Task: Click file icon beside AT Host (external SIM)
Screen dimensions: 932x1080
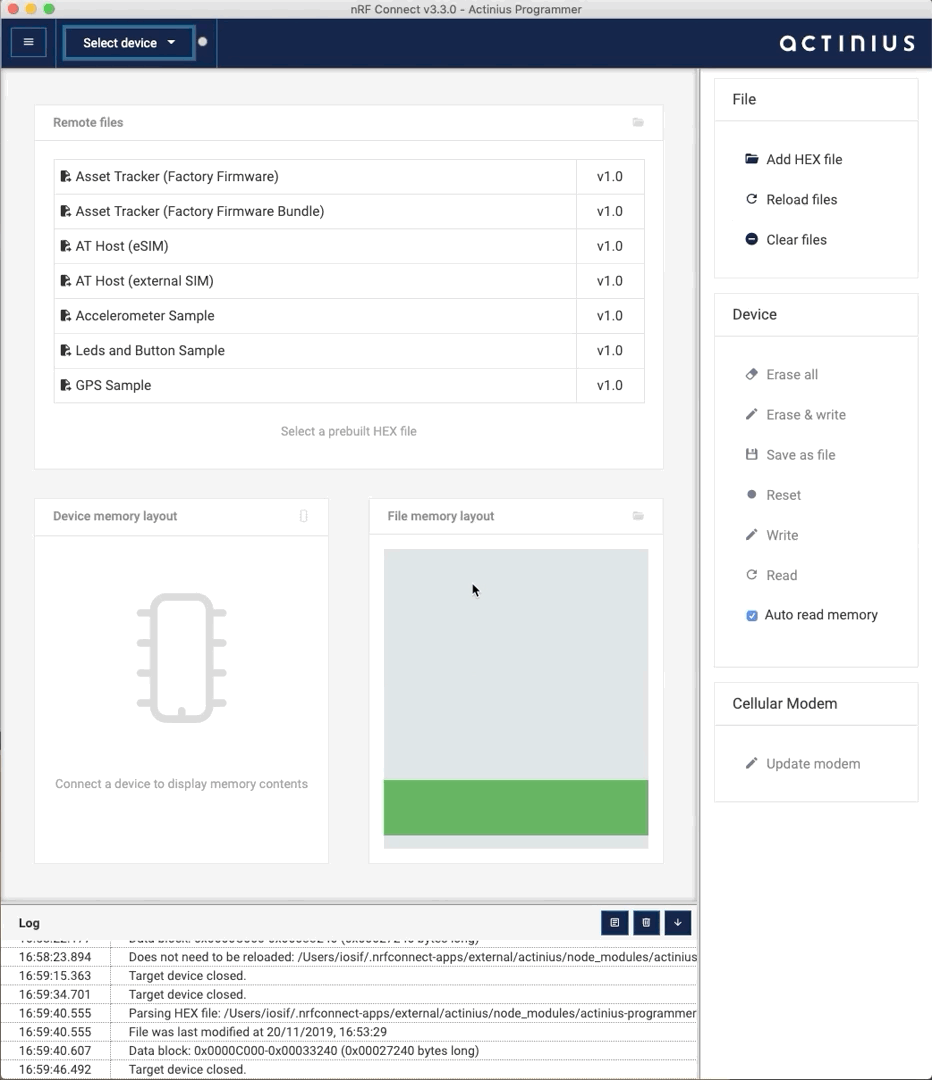Action: click(65, 280)
